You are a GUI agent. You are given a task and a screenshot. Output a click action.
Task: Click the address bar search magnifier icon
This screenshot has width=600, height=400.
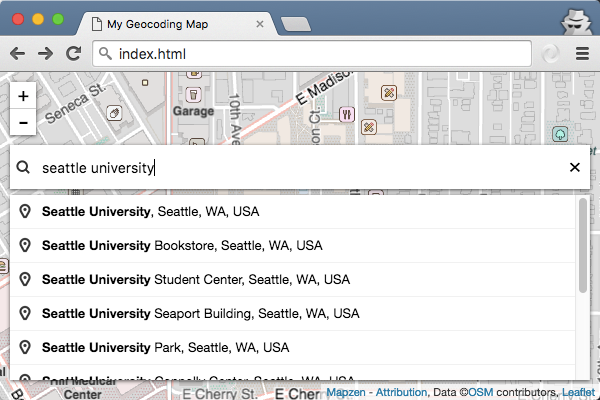pos(105,54)
